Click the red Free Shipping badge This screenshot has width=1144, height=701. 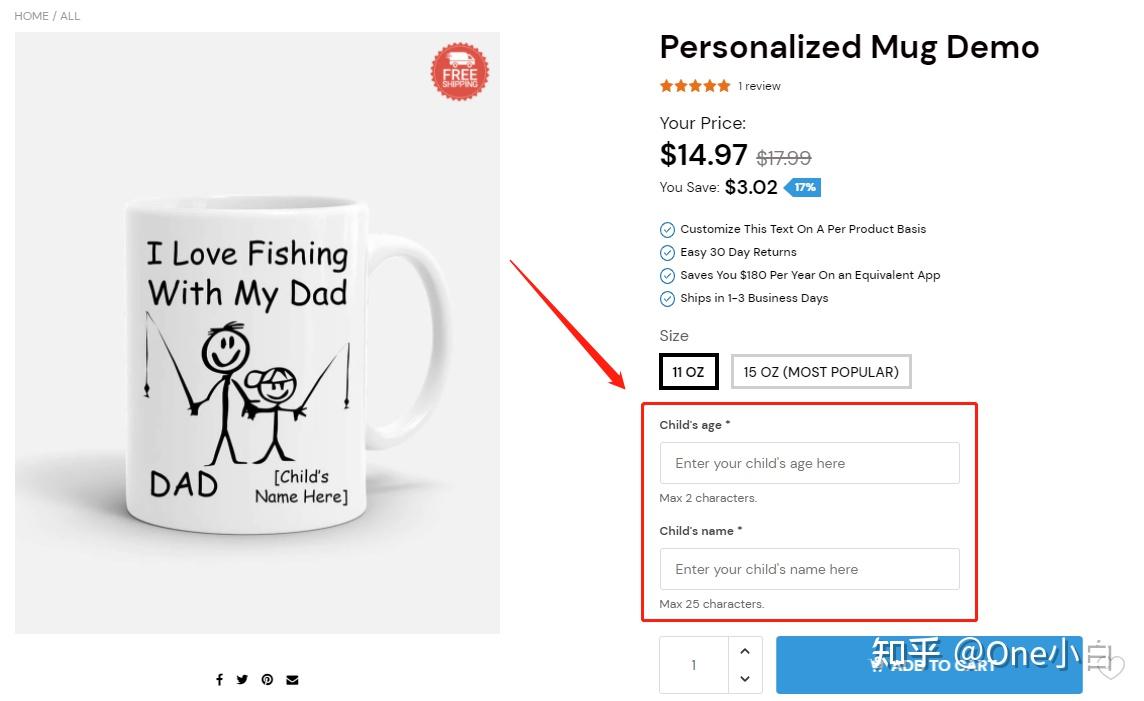coord(459,71)
